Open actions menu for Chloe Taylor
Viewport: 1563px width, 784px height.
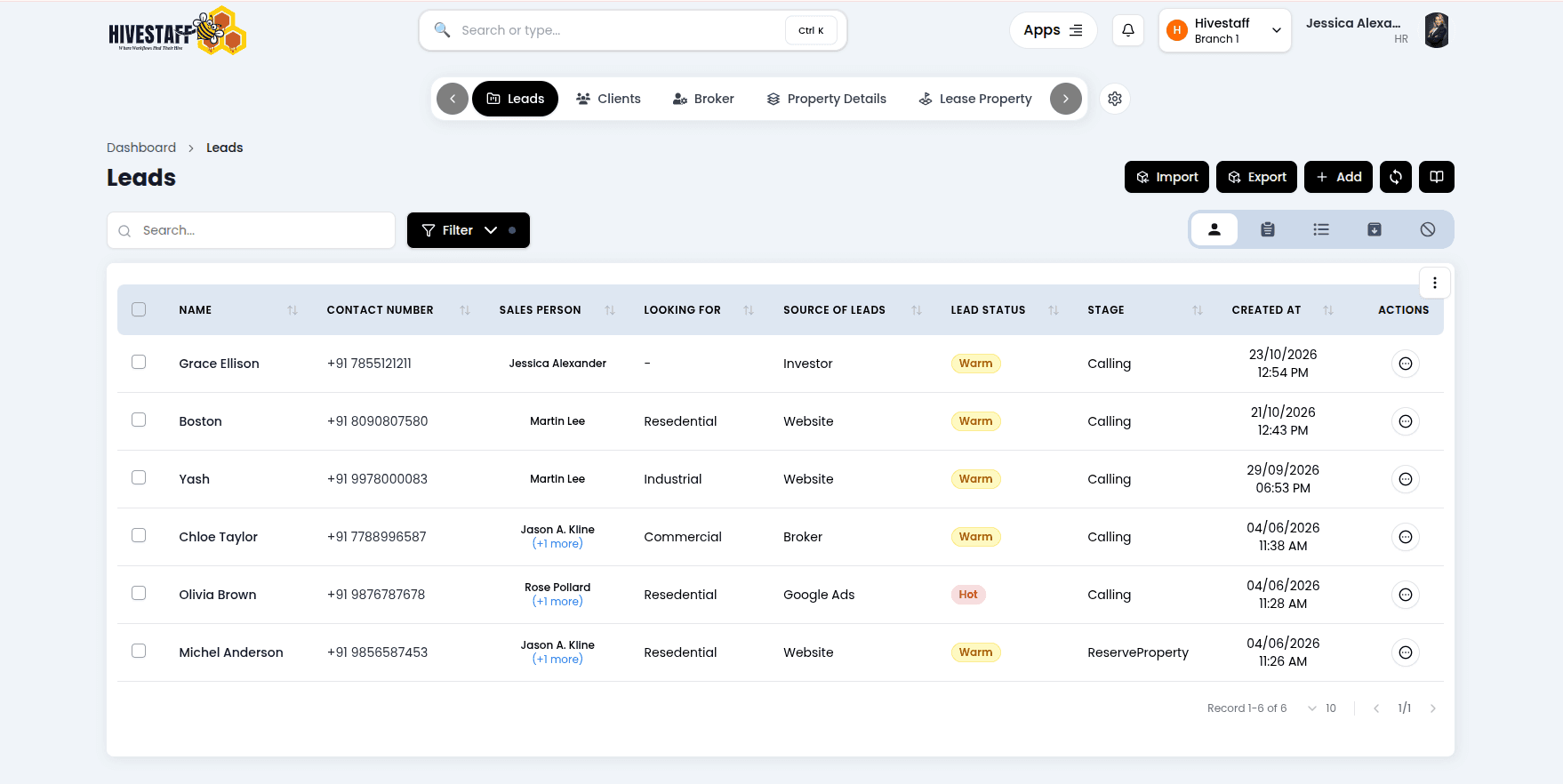pyautogui.click(x=1406, y=537)
